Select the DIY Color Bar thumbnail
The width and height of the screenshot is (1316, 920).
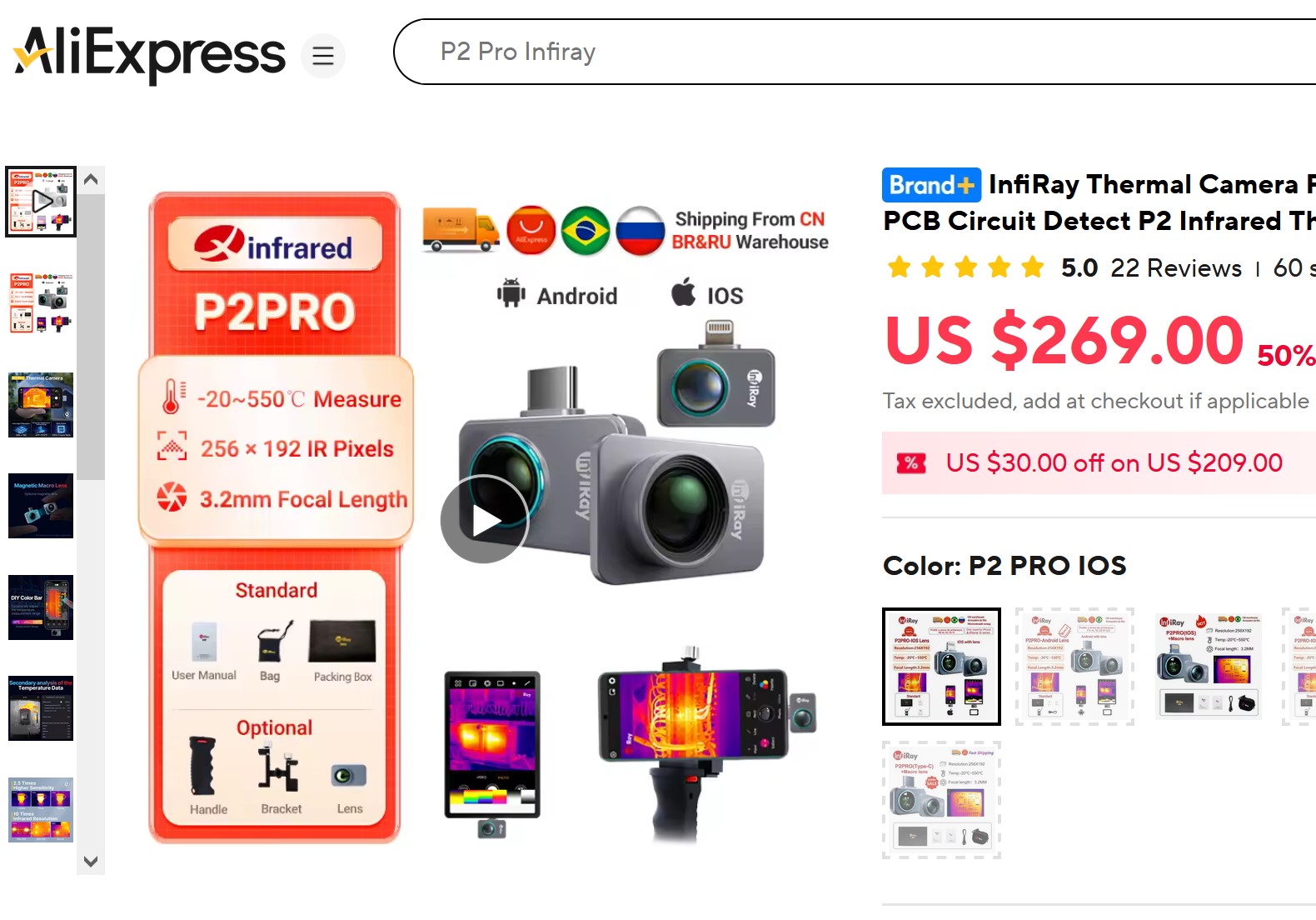[x=41, y=607]
